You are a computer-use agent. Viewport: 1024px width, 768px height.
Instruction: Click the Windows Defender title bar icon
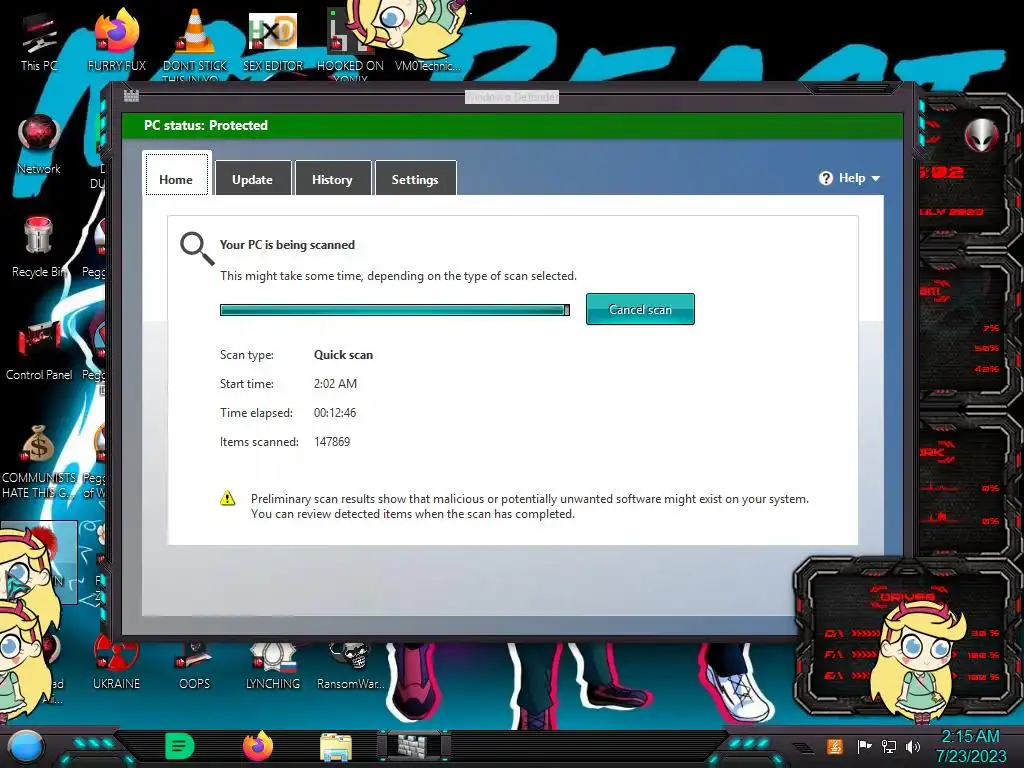pyautogui.click(x=131, y=96)
